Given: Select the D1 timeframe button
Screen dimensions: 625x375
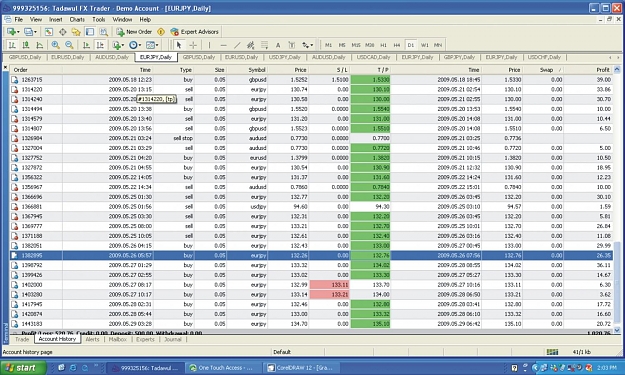Looking at the screenshot, I should coord(411,45).
